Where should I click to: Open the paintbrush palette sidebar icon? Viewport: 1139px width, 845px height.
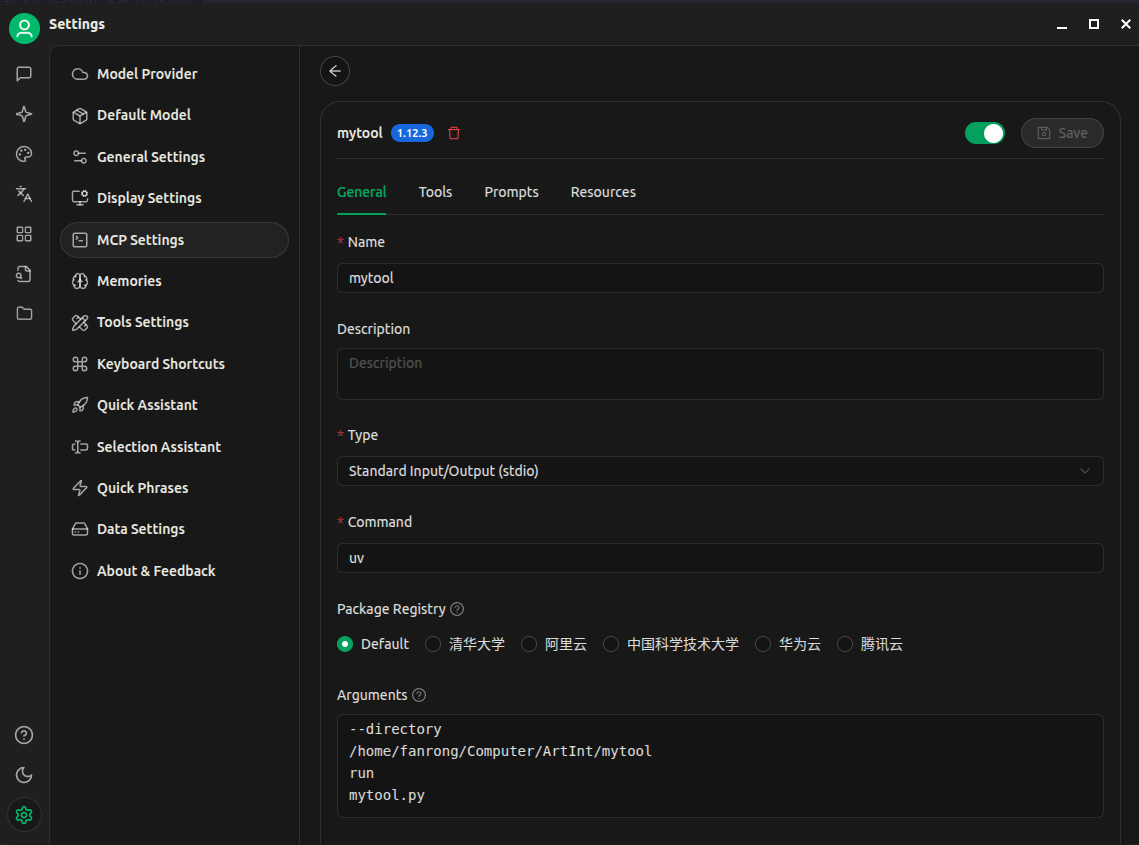(x=24, y=154)
